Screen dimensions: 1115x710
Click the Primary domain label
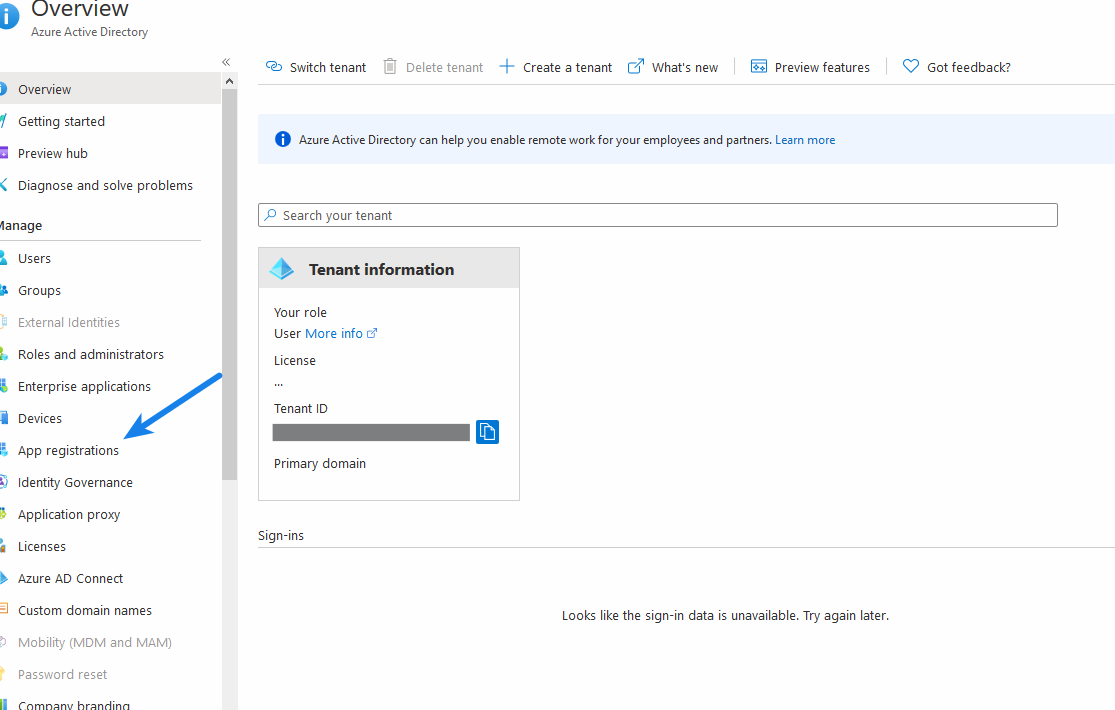click(320, 463)
